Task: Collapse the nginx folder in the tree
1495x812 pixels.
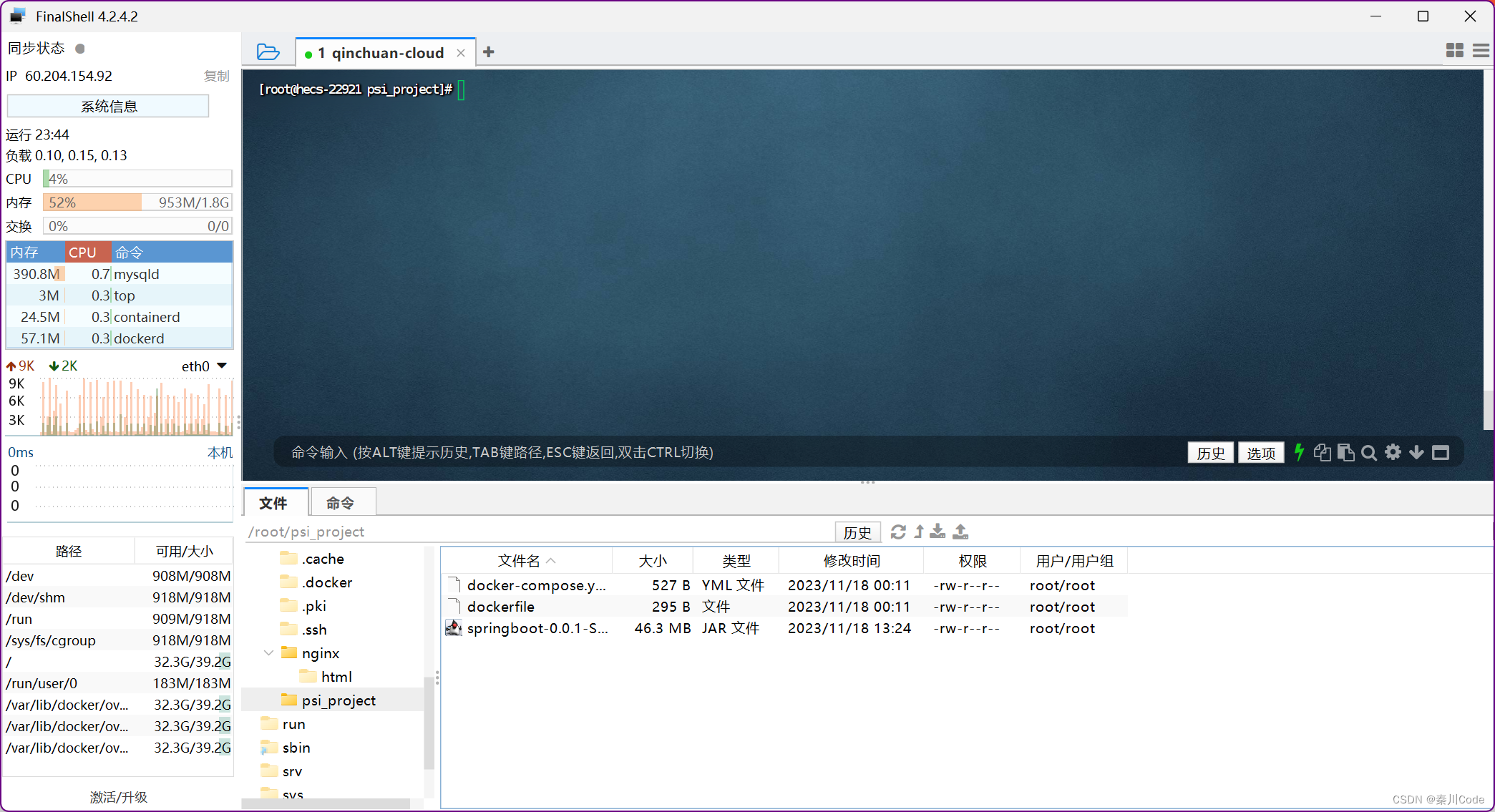Action: [x=269, y=652]
